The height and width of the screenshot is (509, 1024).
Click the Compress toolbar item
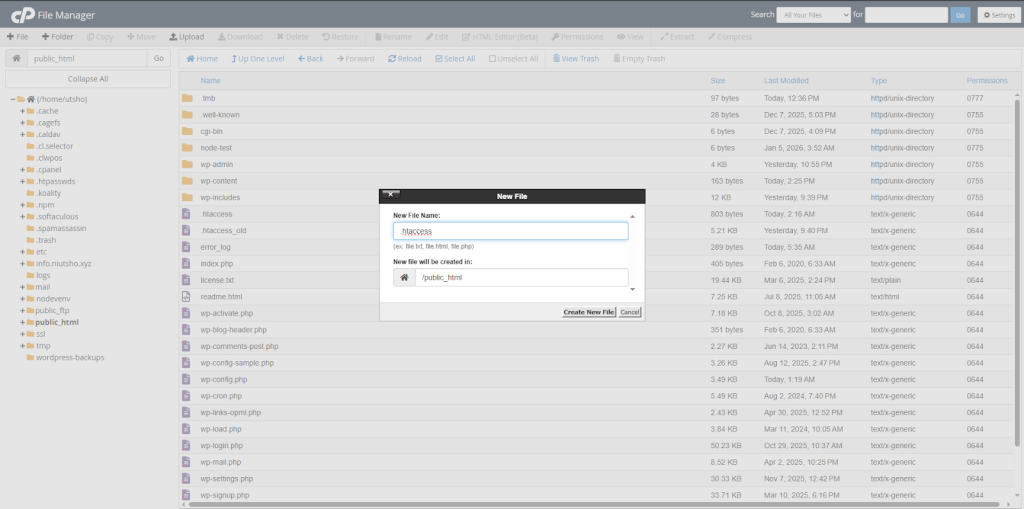tap(730, 37)
